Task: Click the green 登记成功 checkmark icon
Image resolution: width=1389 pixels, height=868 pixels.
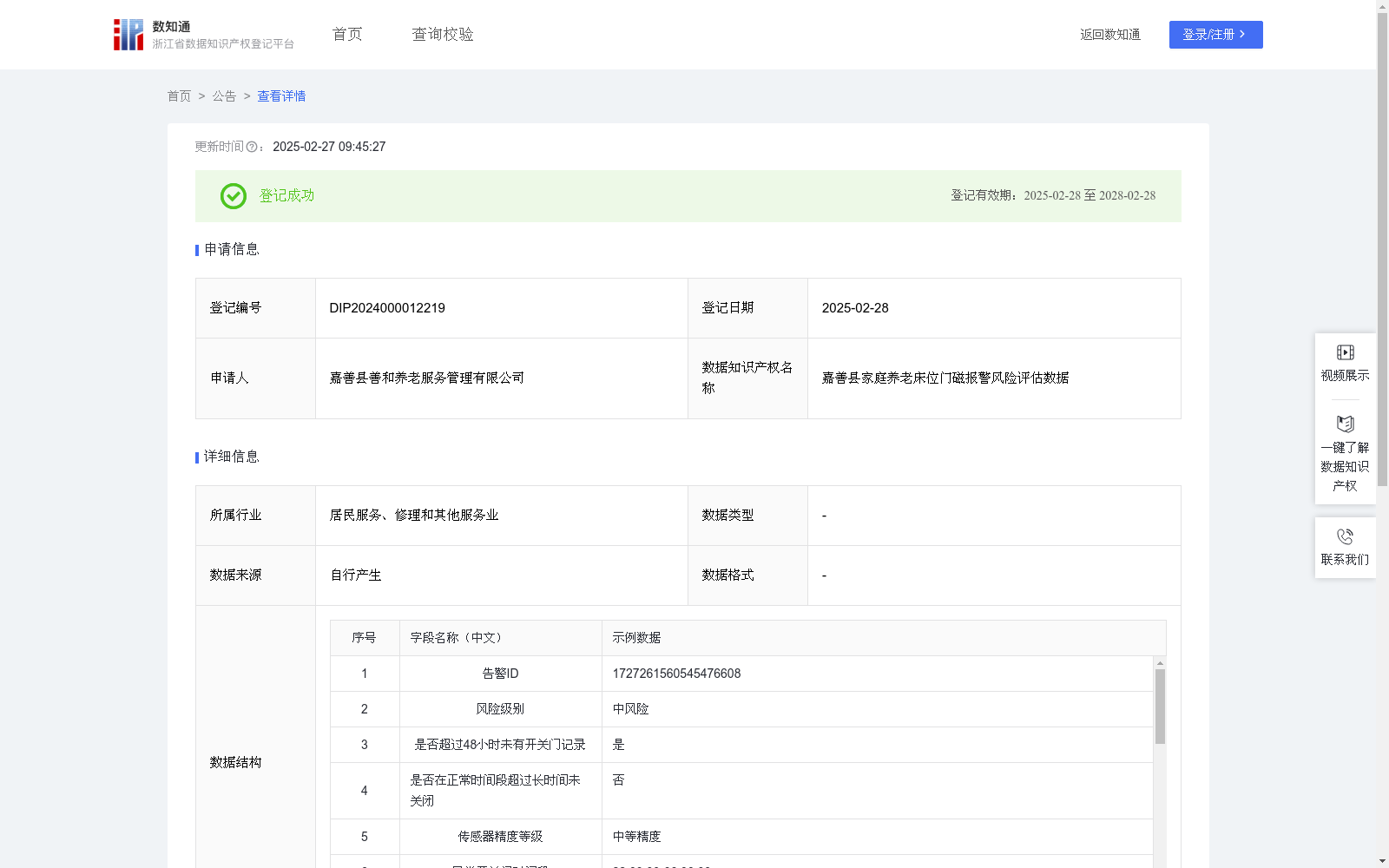Action: point(233,196)
